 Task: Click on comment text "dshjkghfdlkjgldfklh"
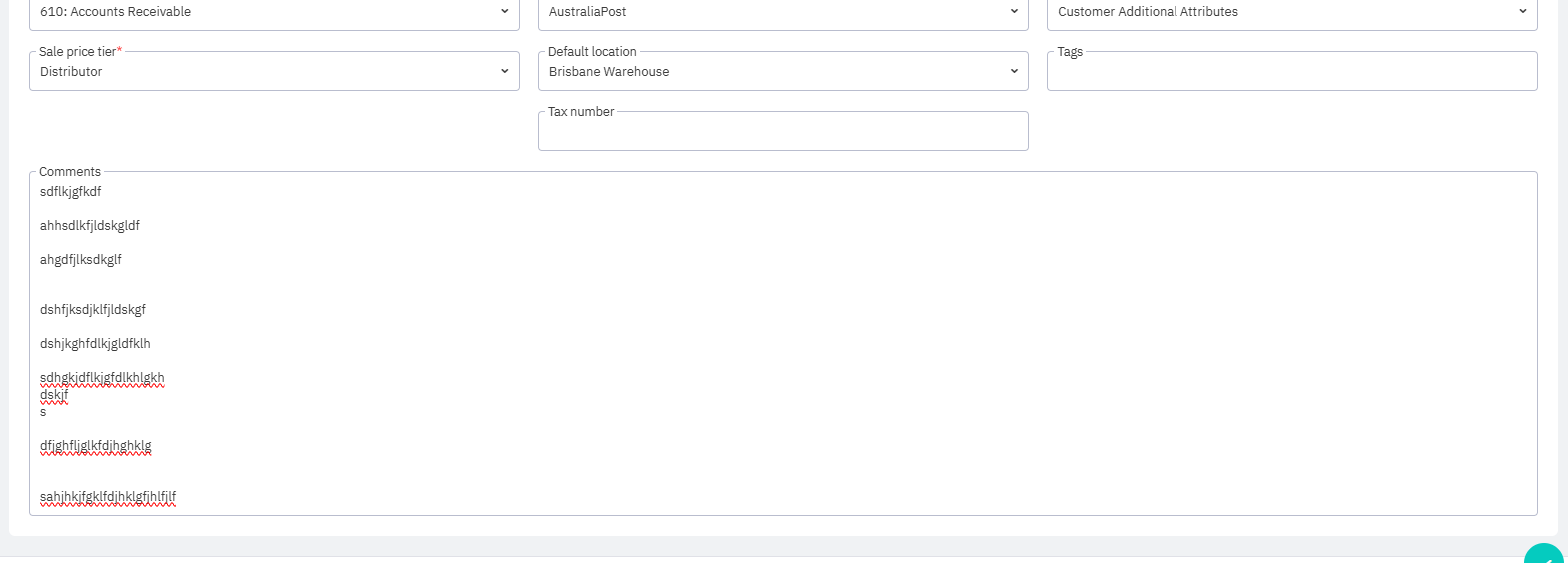coord(95,344)
